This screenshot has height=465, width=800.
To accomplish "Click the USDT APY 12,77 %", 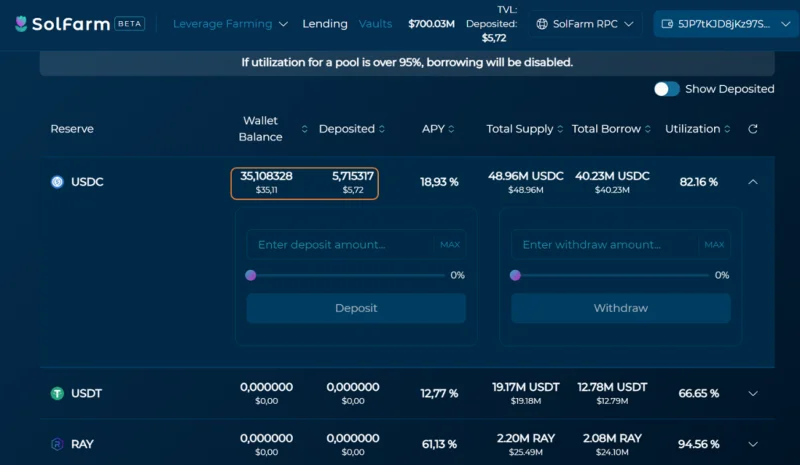I will [439, 394].
